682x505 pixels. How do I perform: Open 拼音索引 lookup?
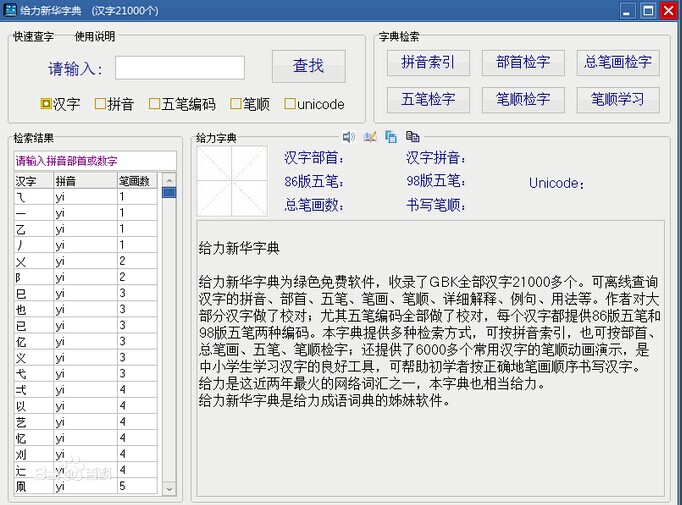click(x=428, y=63)
